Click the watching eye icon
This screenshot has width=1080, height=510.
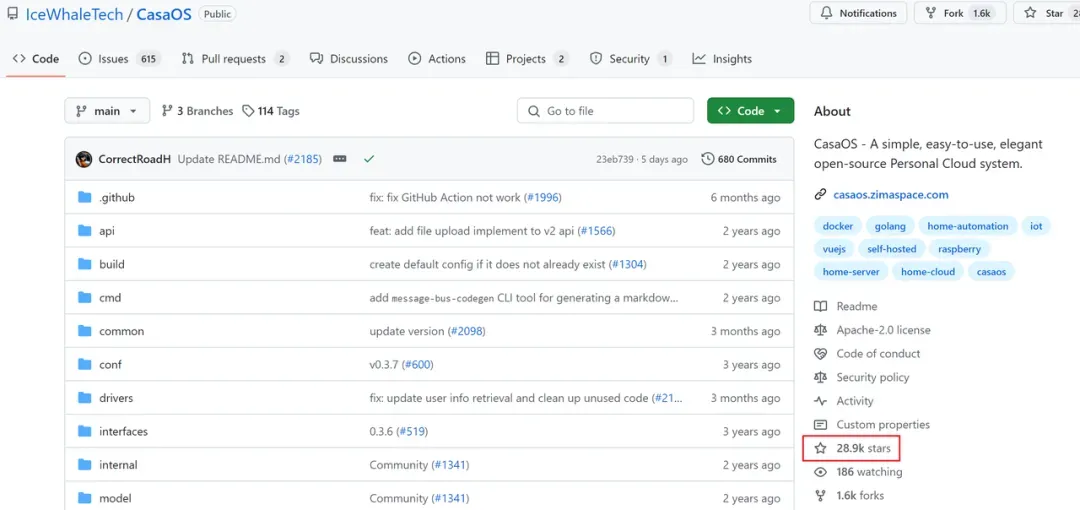(x=820, y=472)
